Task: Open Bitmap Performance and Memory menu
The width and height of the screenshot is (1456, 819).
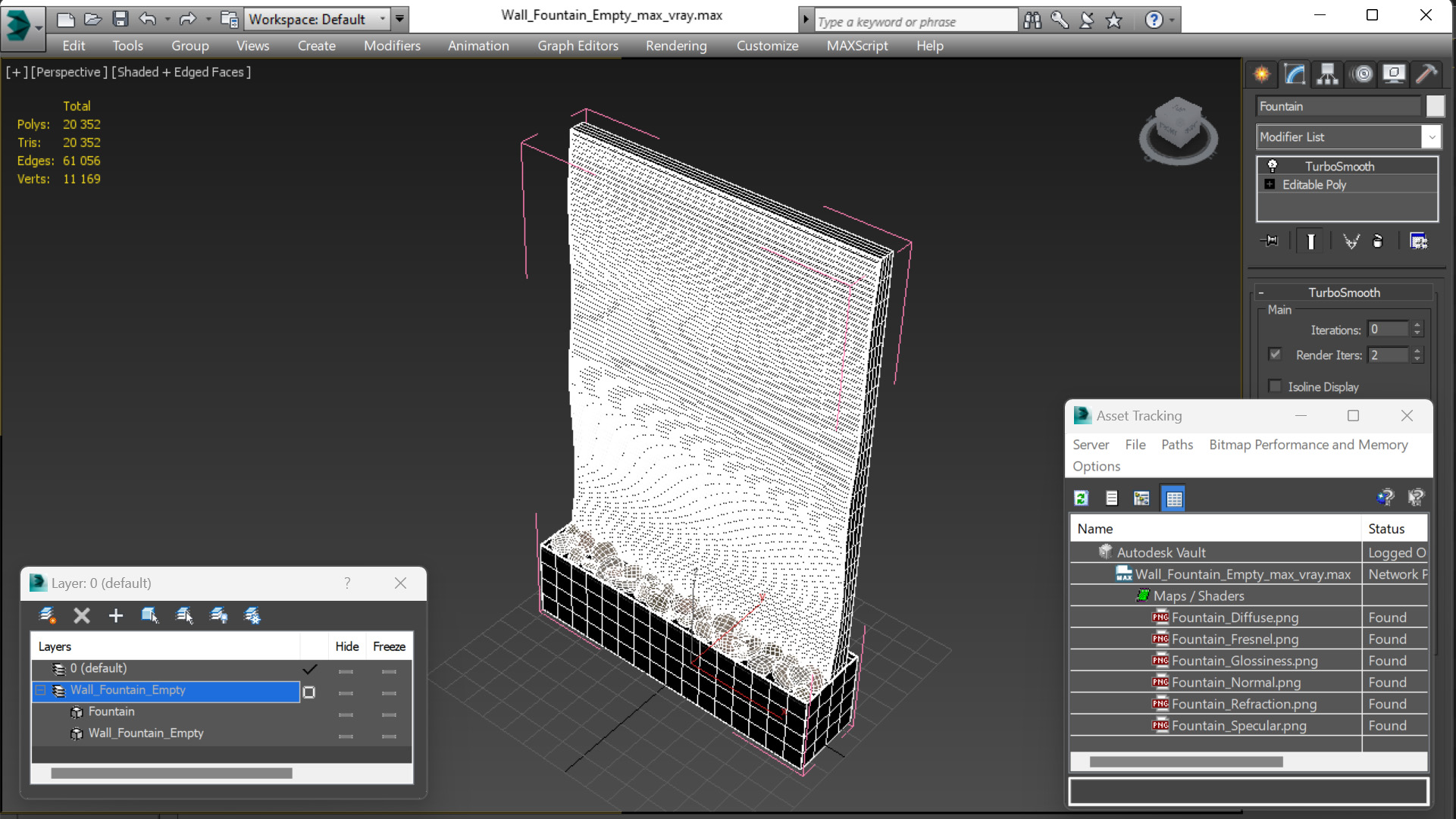Action: point(1308,445)
